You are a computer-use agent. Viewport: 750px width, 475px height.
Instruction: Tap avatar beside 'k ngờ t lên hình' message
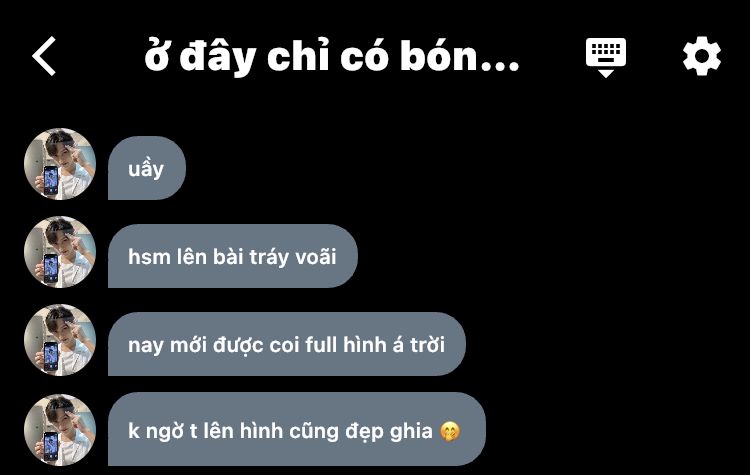click(60, 429)
